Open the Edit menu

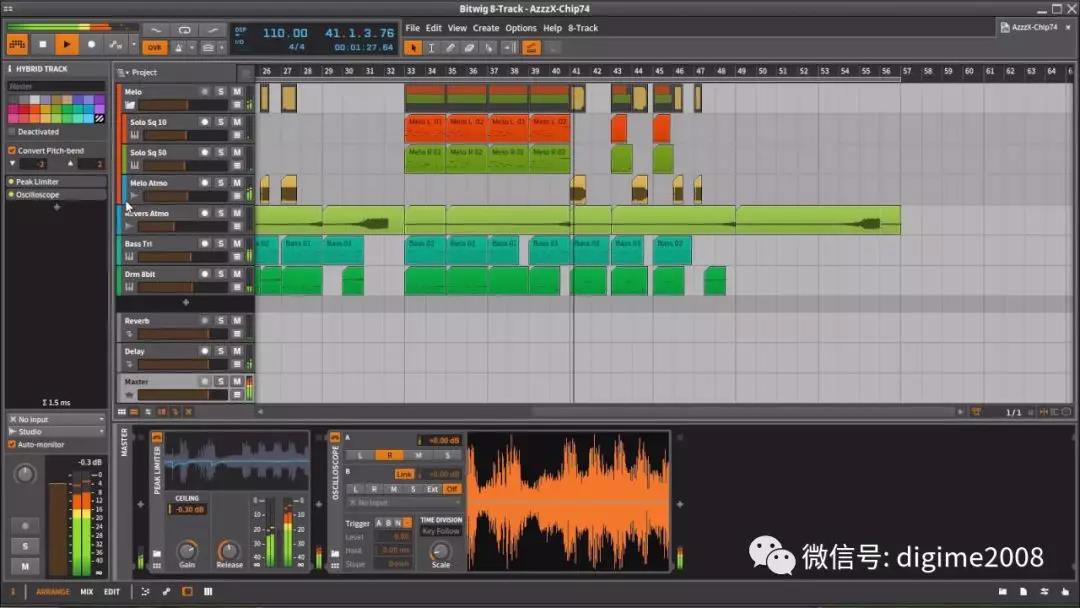[x=433, y=28]
